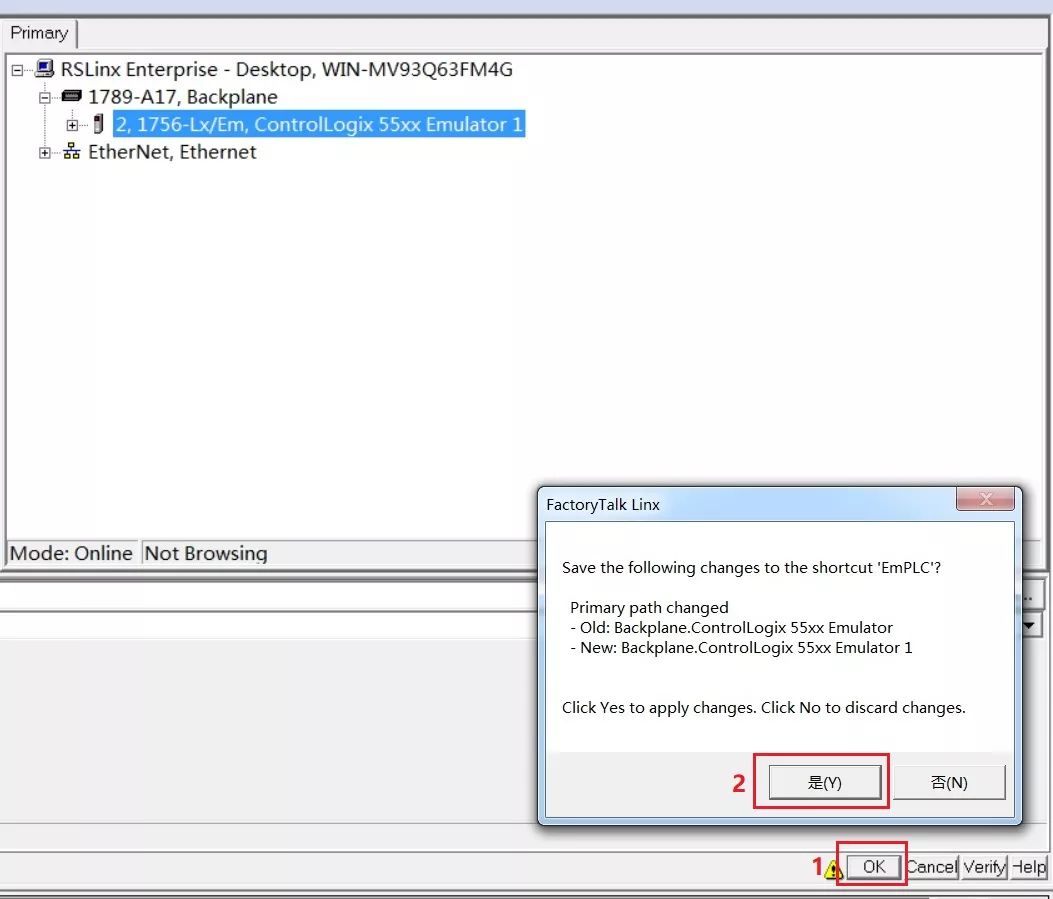Click 'Click Yes to apply changes' text

(x=764, y=708)
